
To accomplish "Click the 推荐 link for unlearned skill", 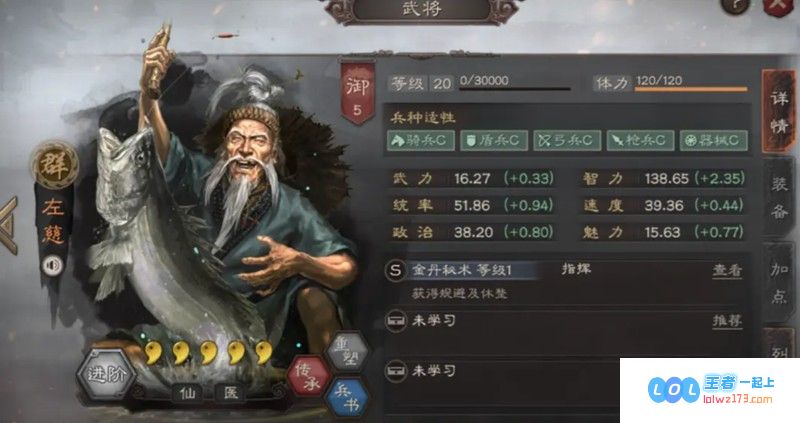I will pos(727,321).
